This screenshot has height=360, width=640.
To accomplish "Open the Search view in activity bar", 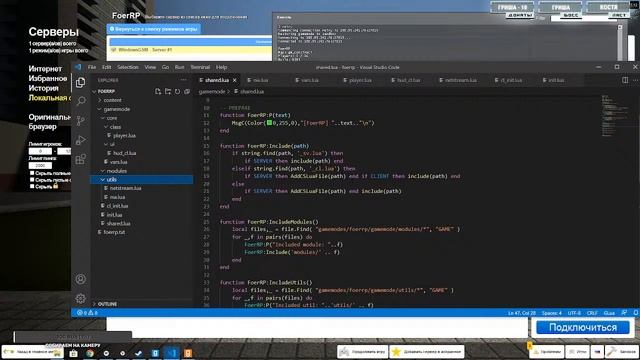I will tap(81, 101).
